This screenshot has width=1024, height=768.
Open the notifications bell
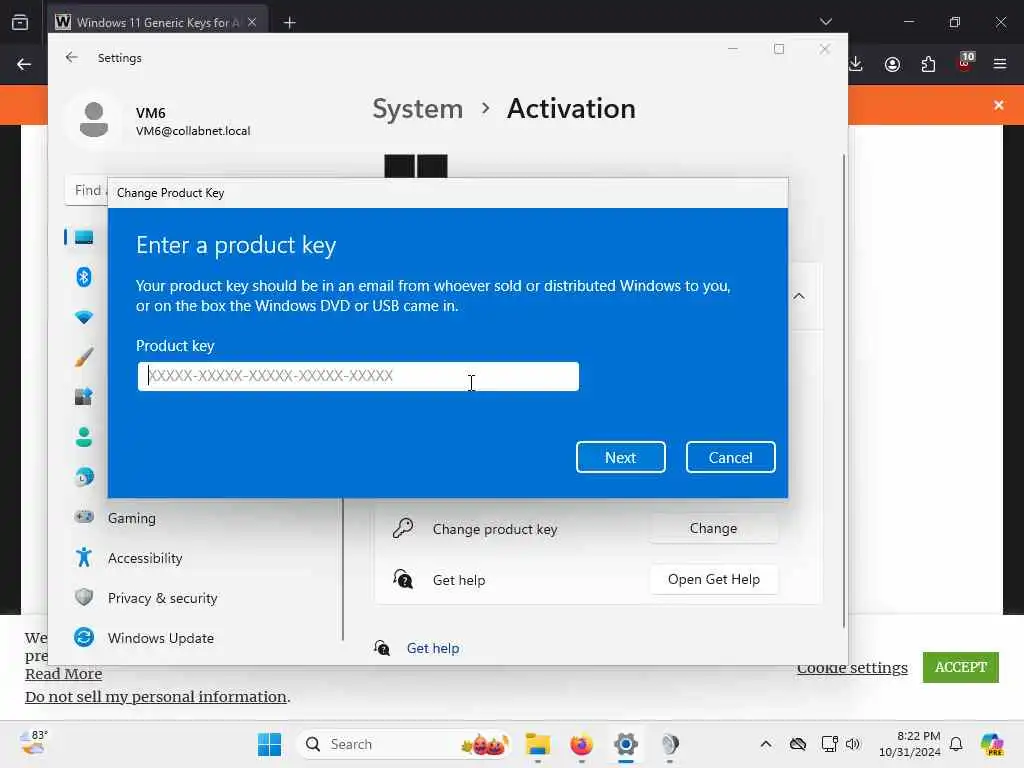pos(956,744)
